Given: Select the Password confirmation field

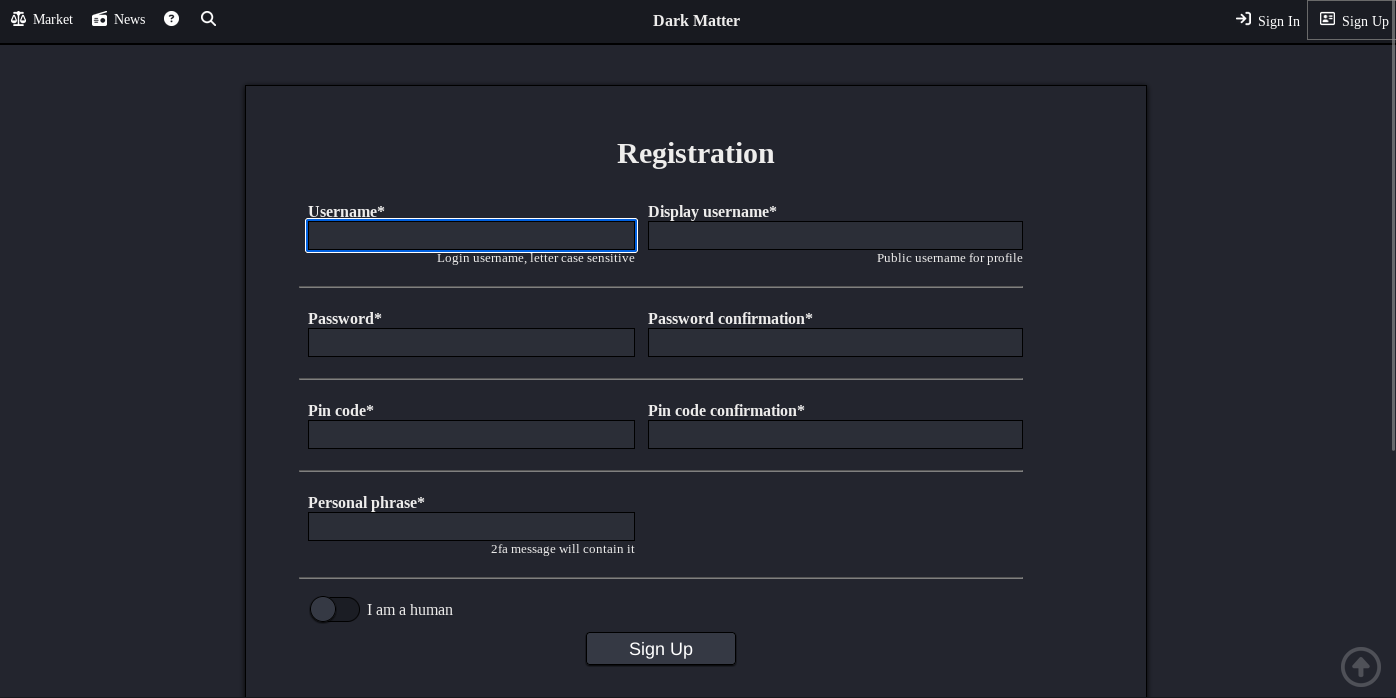Looking at the screenshot, I should (x=835, y=343).
